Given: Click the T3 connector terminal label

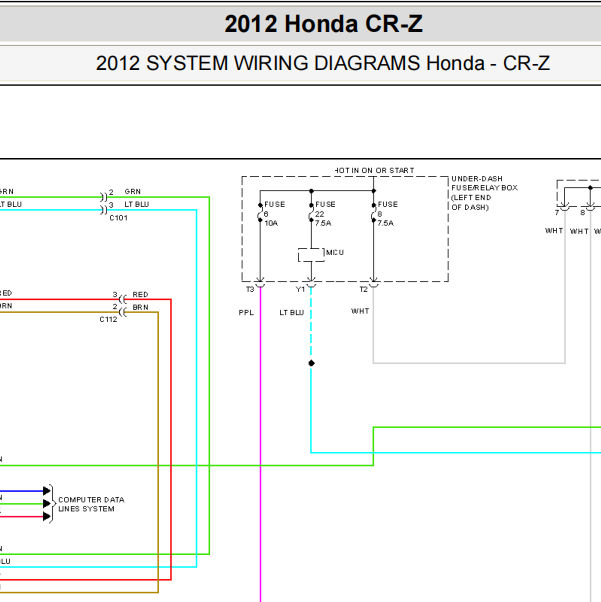Looking at the screenshot, I should 250,289.
